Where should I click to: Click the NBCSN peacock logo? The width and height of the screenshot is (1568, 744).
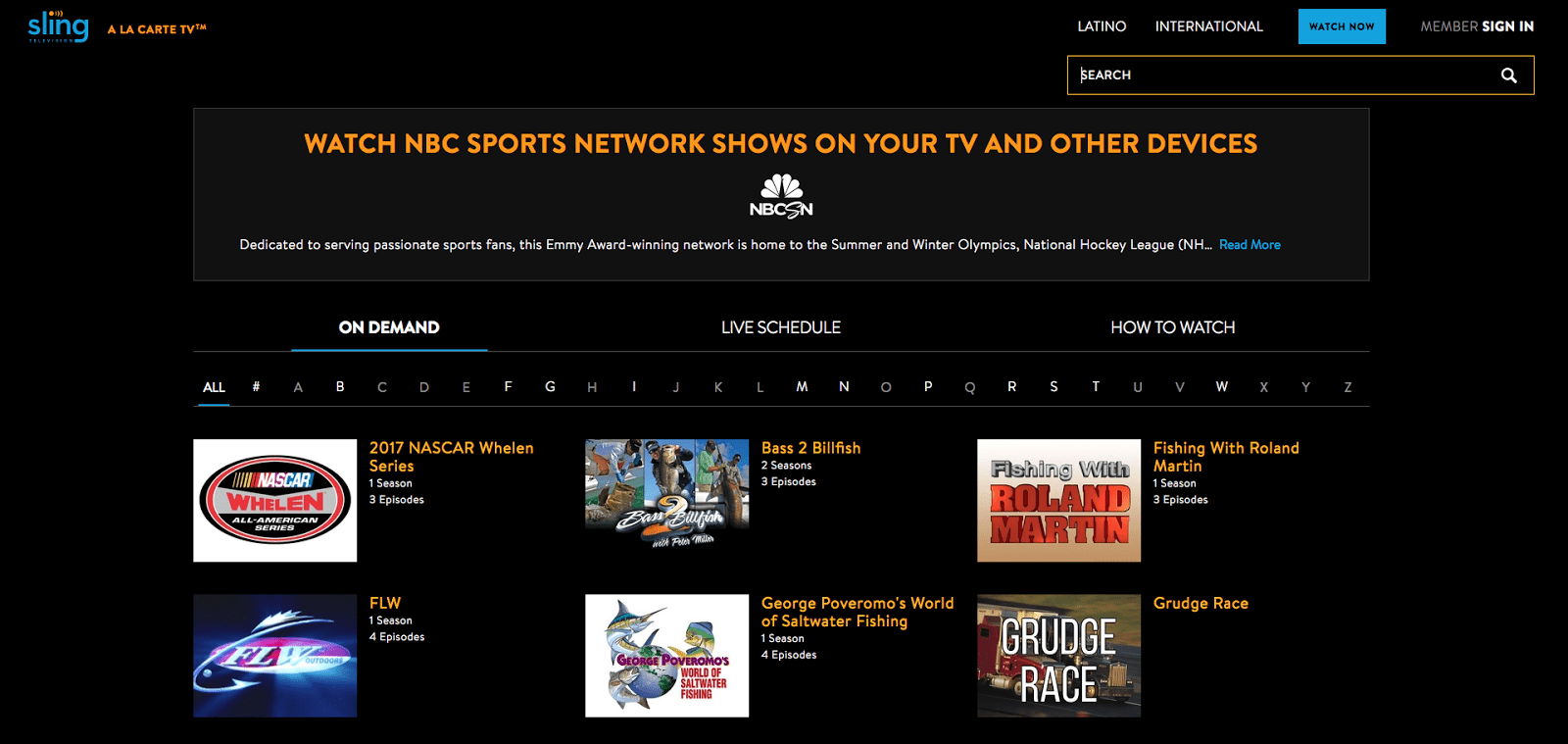[781, 196]
